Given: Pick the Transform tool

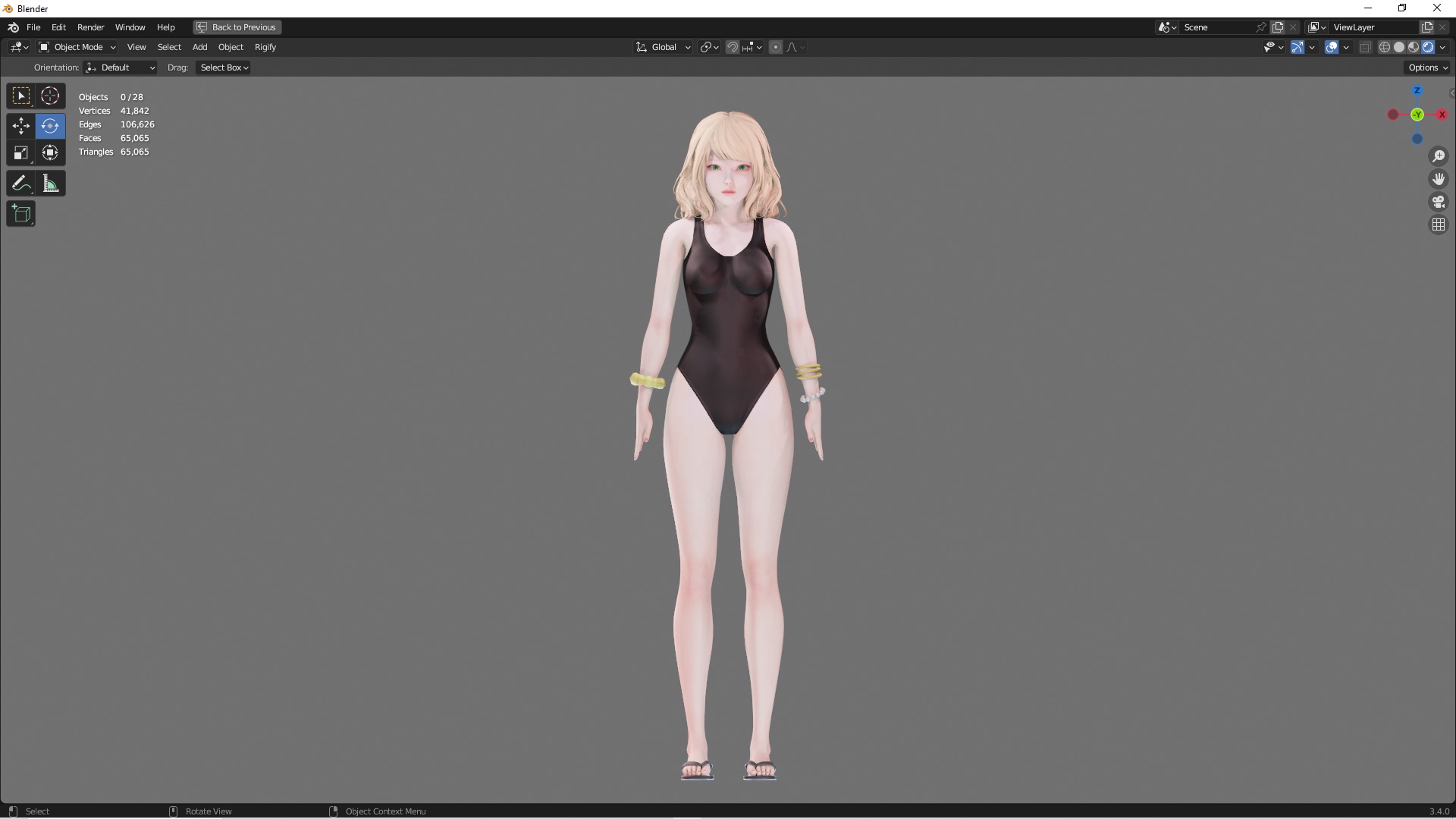Looking at the screenshot, I should pyautogui.click(x=50, y=153).
